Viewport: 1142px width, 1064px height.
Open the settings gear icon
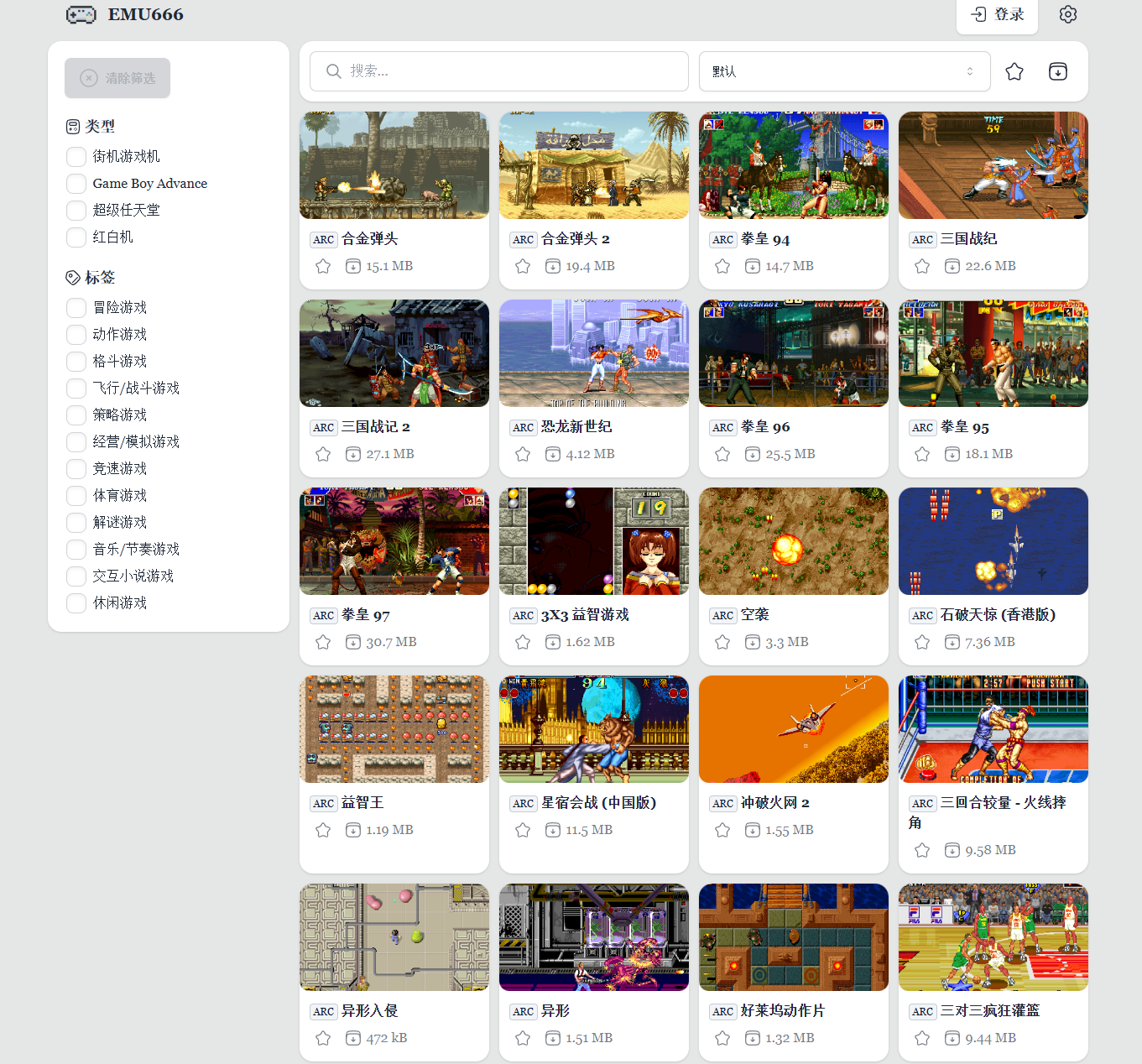pos(1067,14)
